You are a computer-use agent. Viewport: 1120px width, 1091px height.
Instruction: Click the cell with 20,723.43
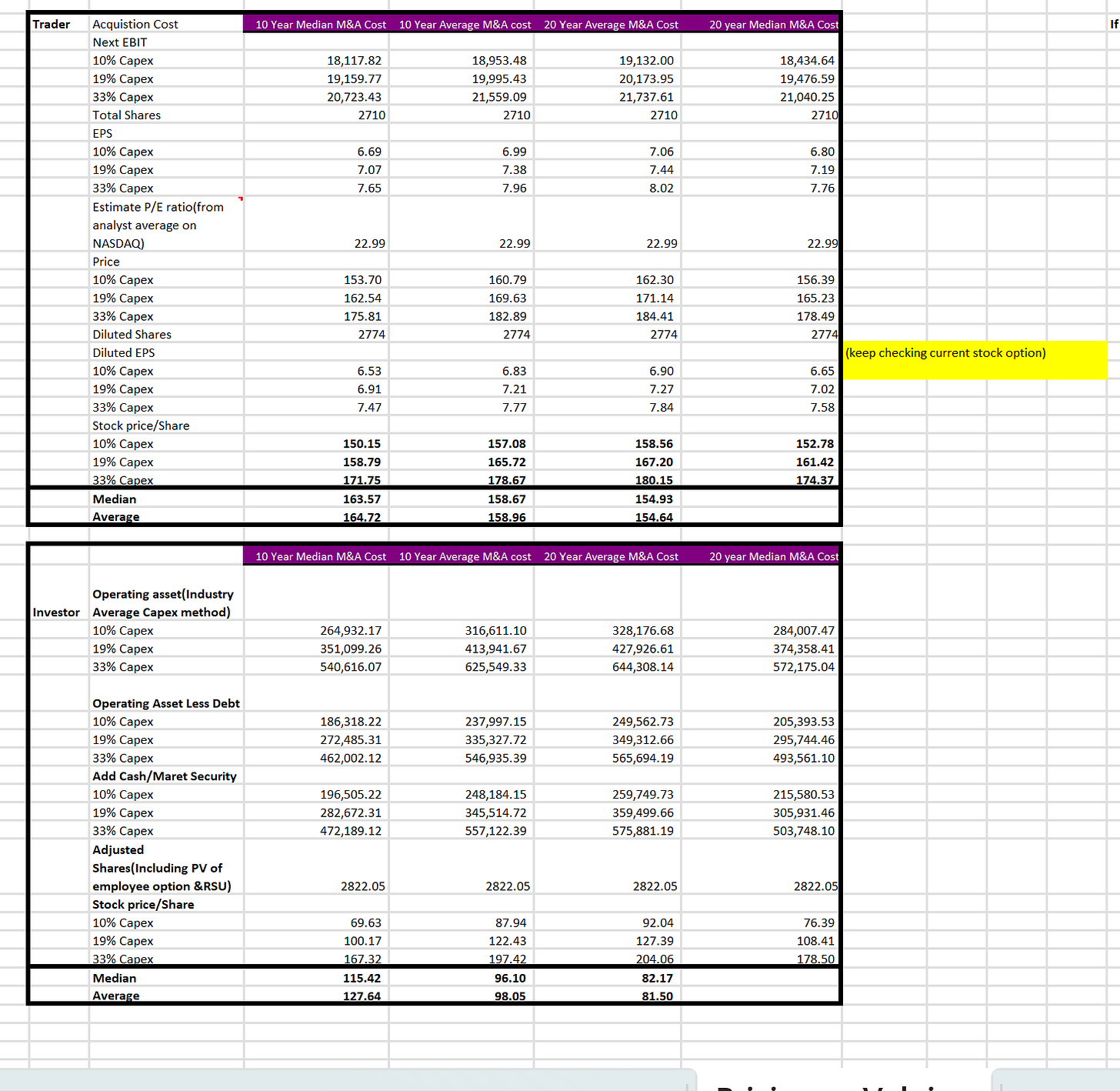click(354, 97)
